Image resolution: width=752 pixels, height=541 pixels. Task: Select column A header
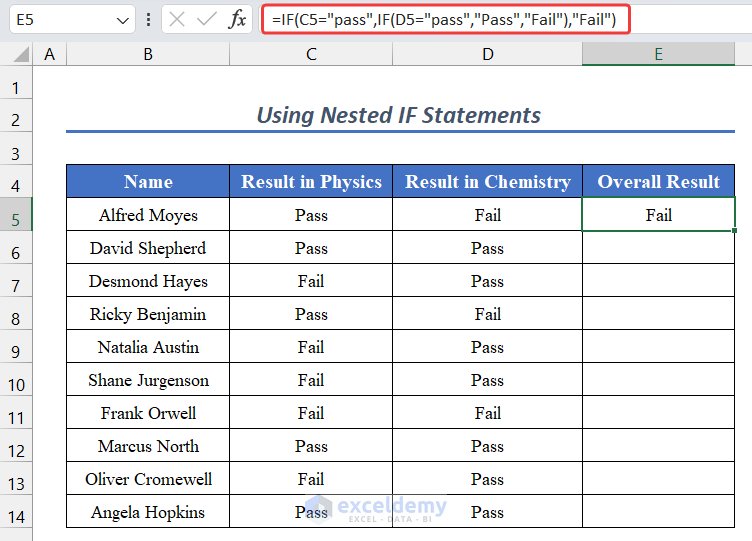click(49, 54)
